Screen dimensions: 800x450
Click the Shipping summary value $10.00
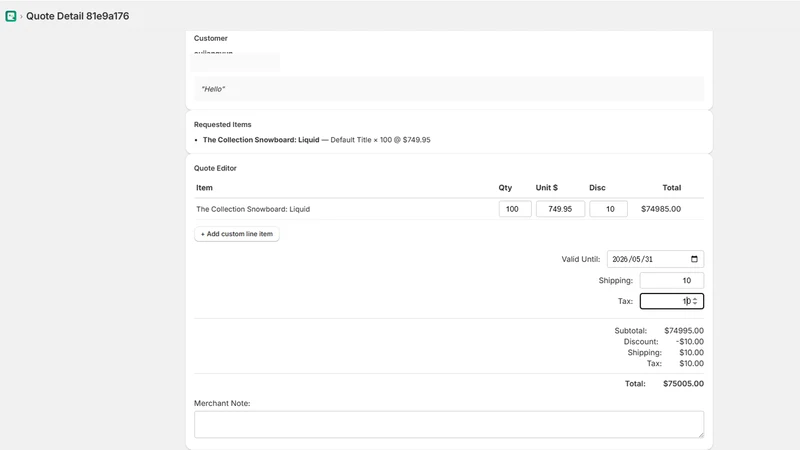[x=691, y=353]
